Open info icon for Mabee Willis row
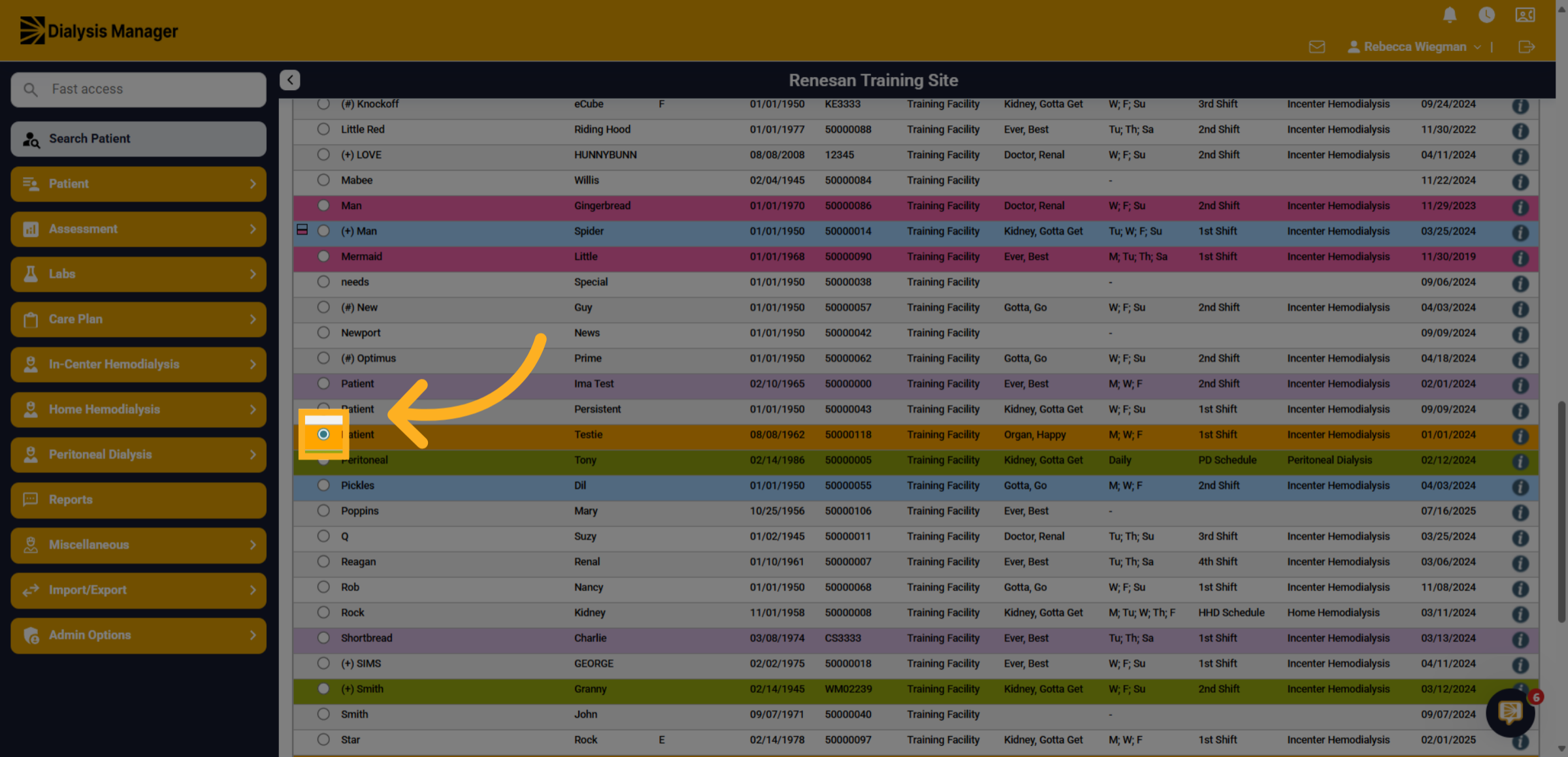Image resolution: width=1568 pixels, height=757 pixels. point(1520,182)
